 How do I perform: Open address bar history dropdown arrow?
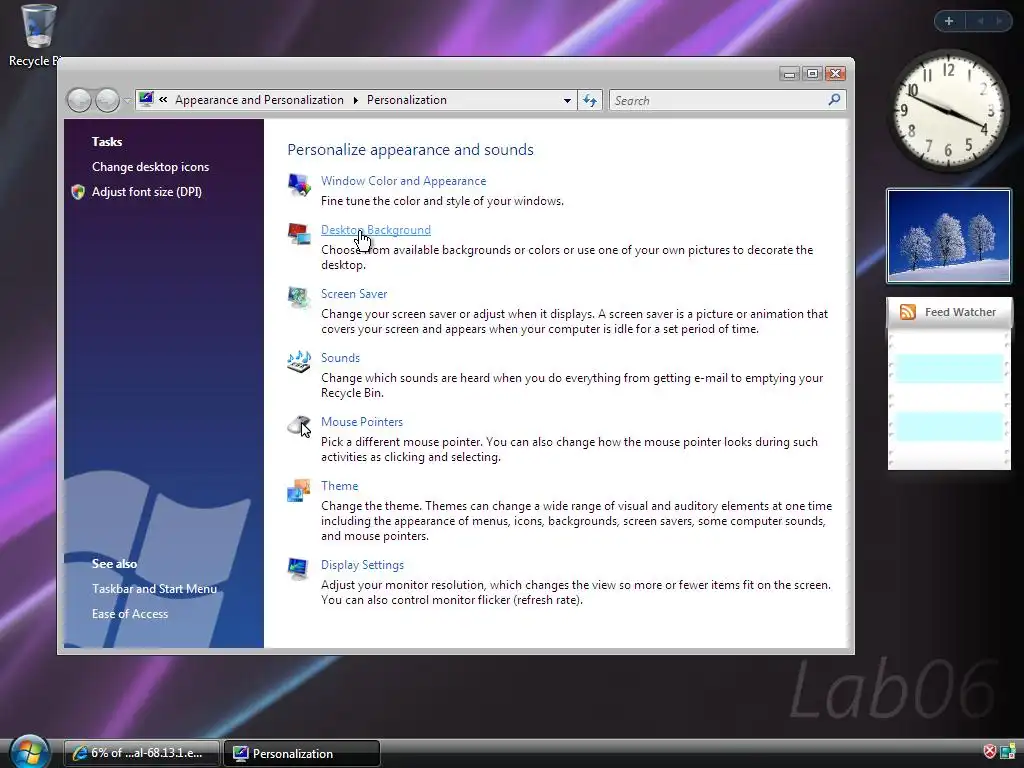[567, 101]
